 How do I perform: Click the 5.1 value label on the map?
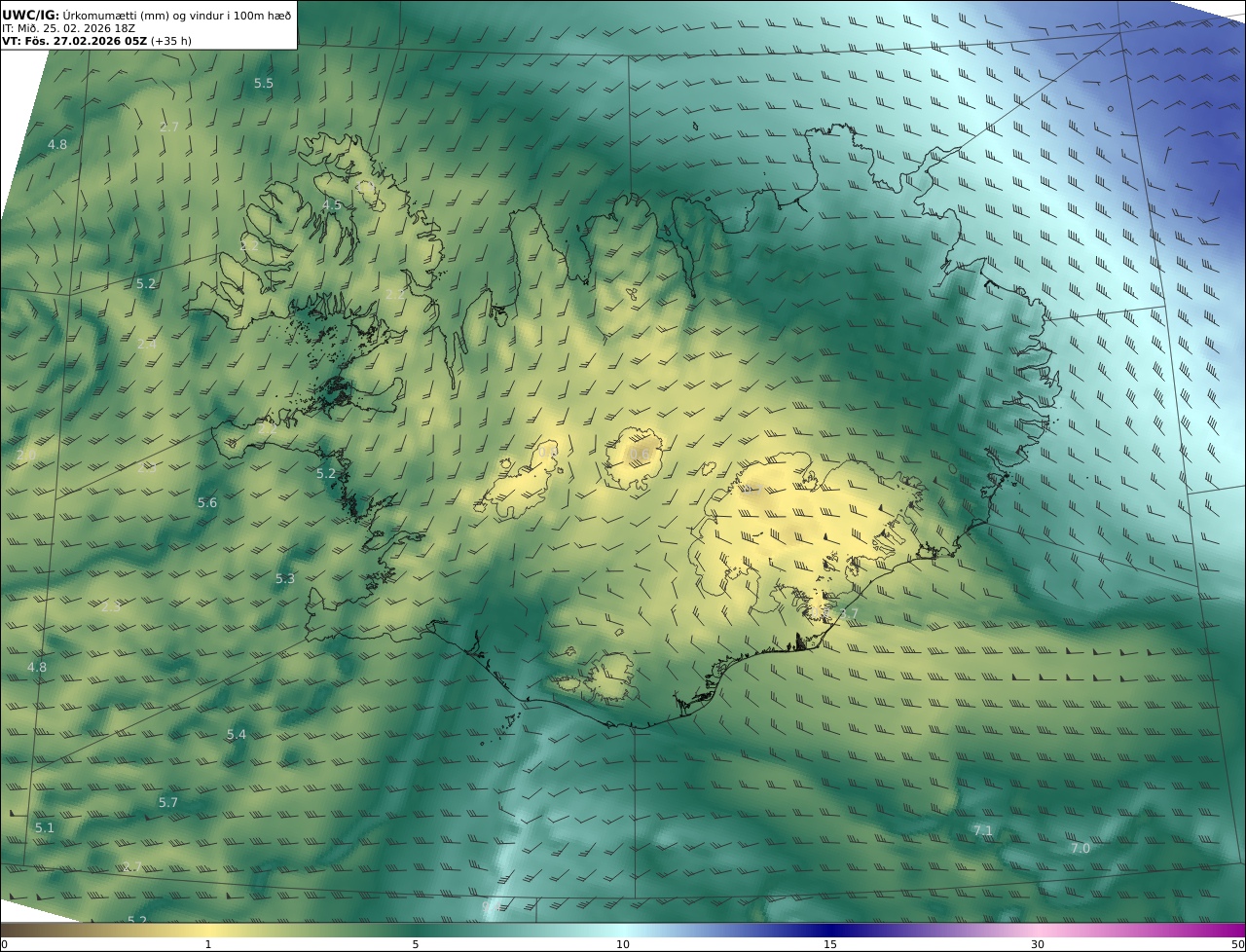pos(45,828)
